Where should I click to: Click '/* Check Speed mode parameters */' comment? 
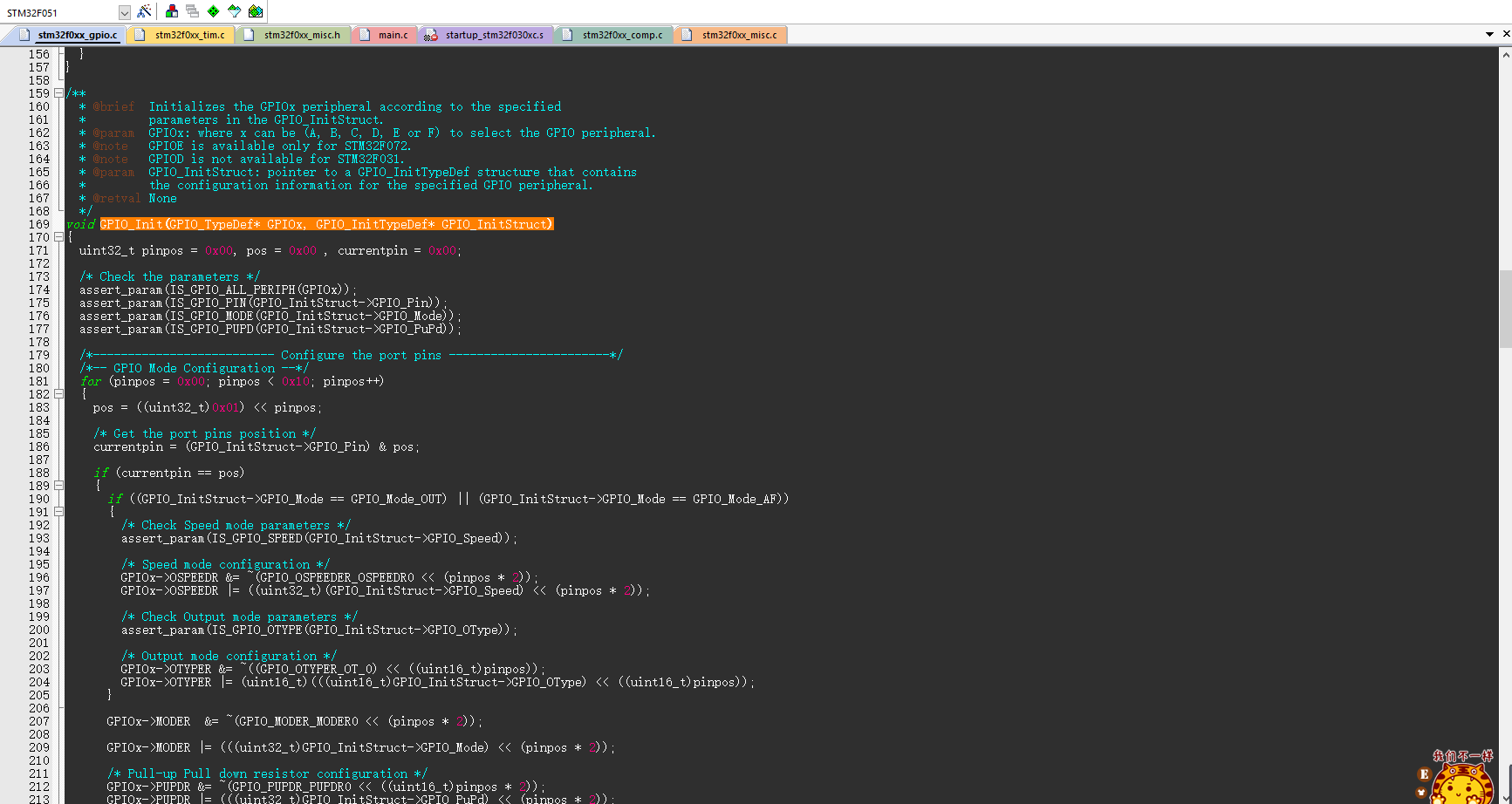pos(236,525)
